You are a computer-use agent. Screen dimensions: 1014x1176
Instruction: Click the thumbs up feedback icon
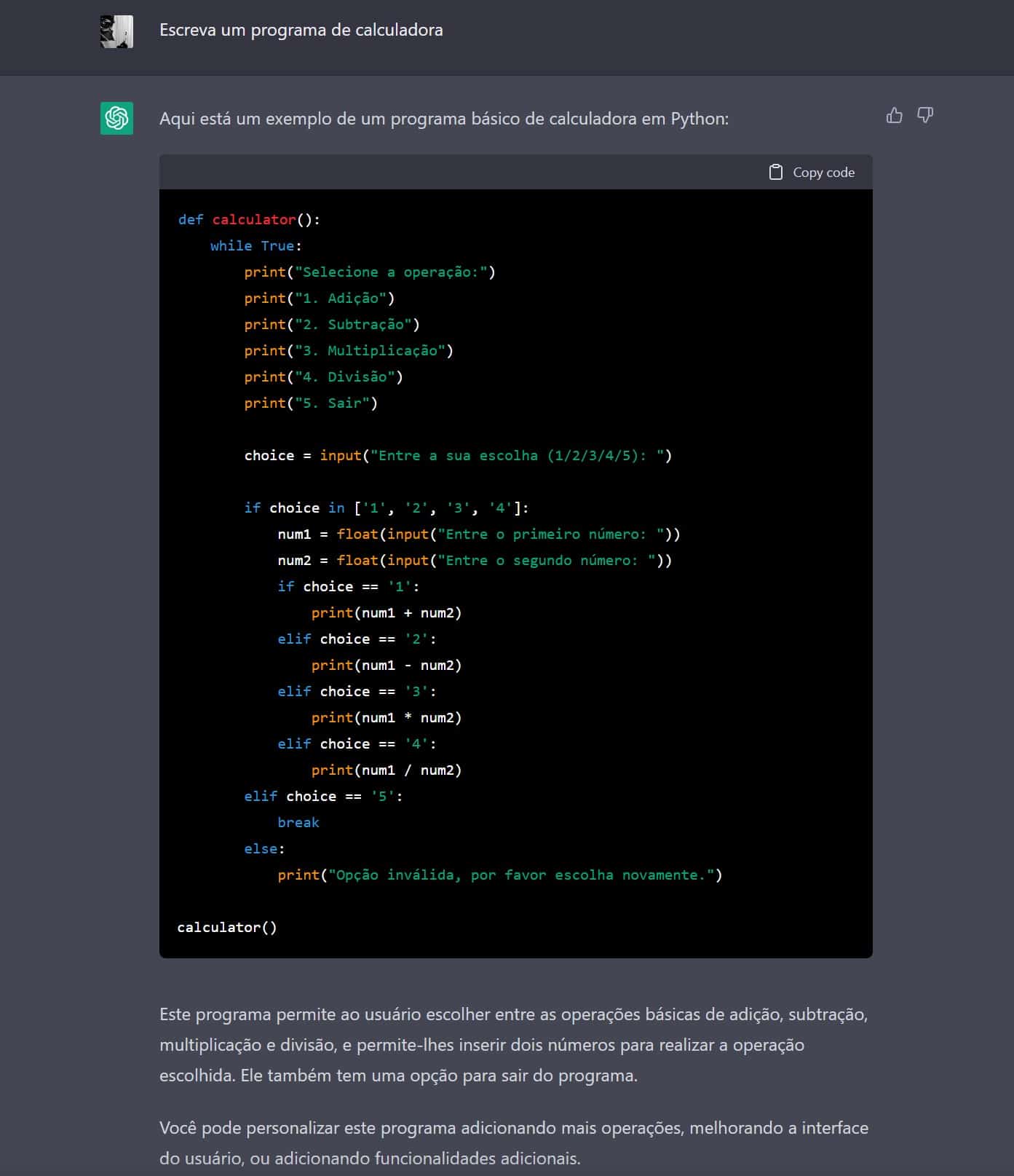point(894,116)
